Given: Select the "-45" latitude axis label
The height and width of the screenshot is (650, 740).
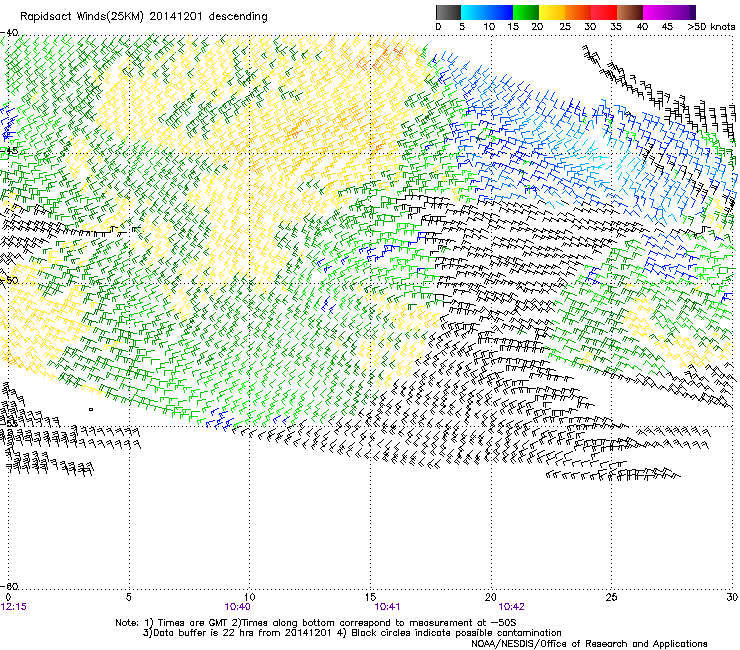Looking at the screenshot, I should coord(10,151).
